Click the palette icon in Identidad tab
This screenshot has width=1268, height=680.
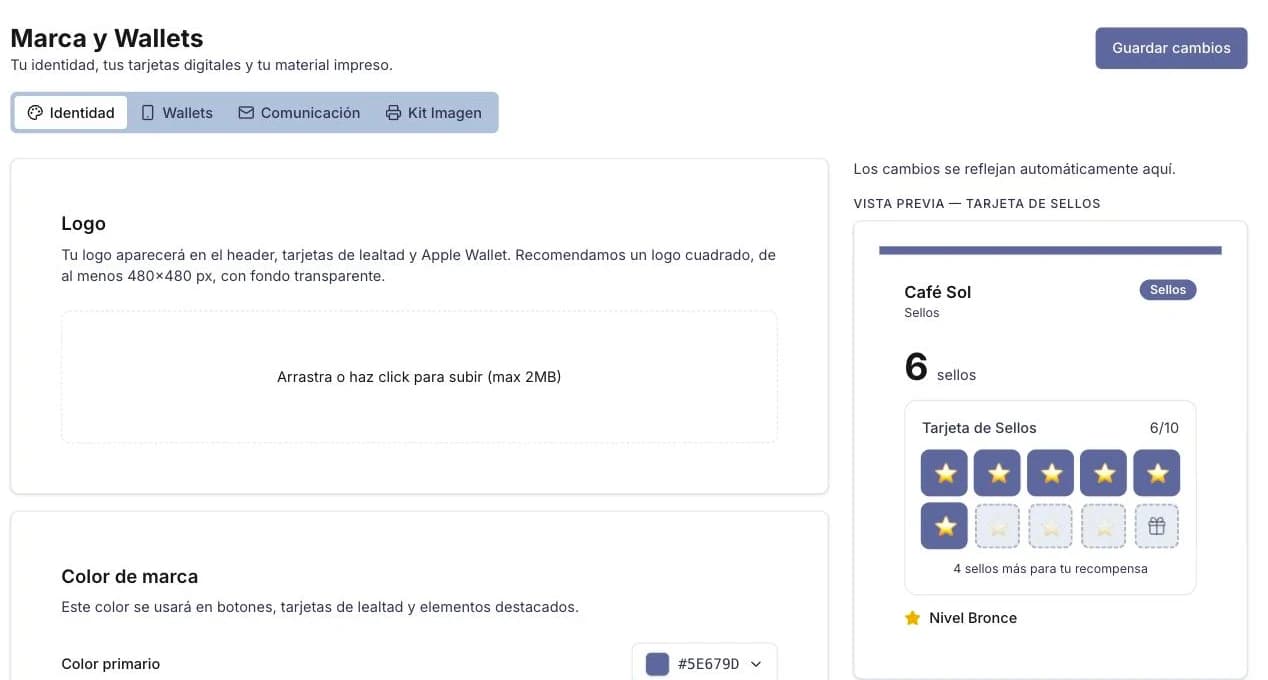click(x=35, y=113)
